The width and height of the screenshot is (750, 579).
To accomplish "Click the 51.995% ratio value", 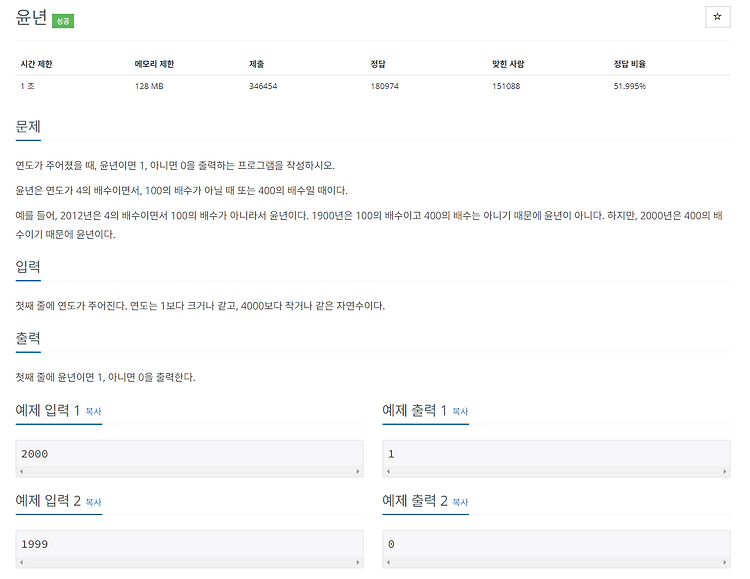I will 630,86.
